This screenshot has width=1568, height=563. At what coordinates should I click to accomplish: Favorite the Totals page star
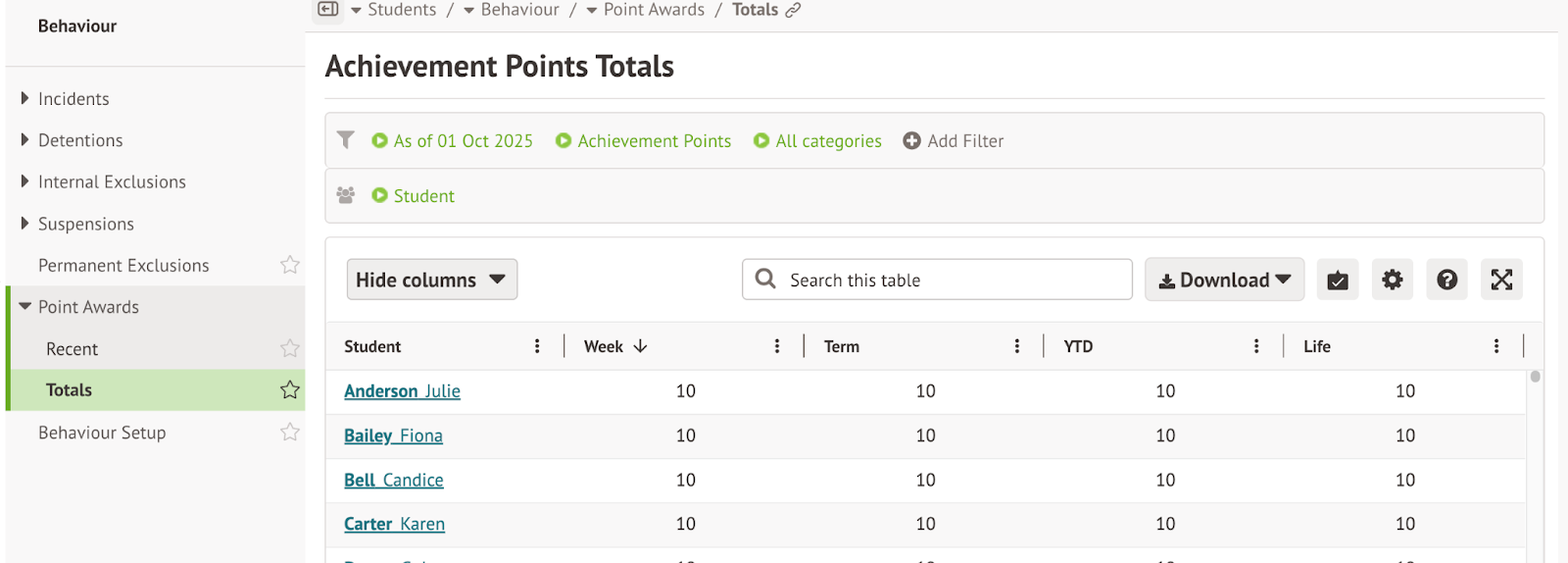289,390
